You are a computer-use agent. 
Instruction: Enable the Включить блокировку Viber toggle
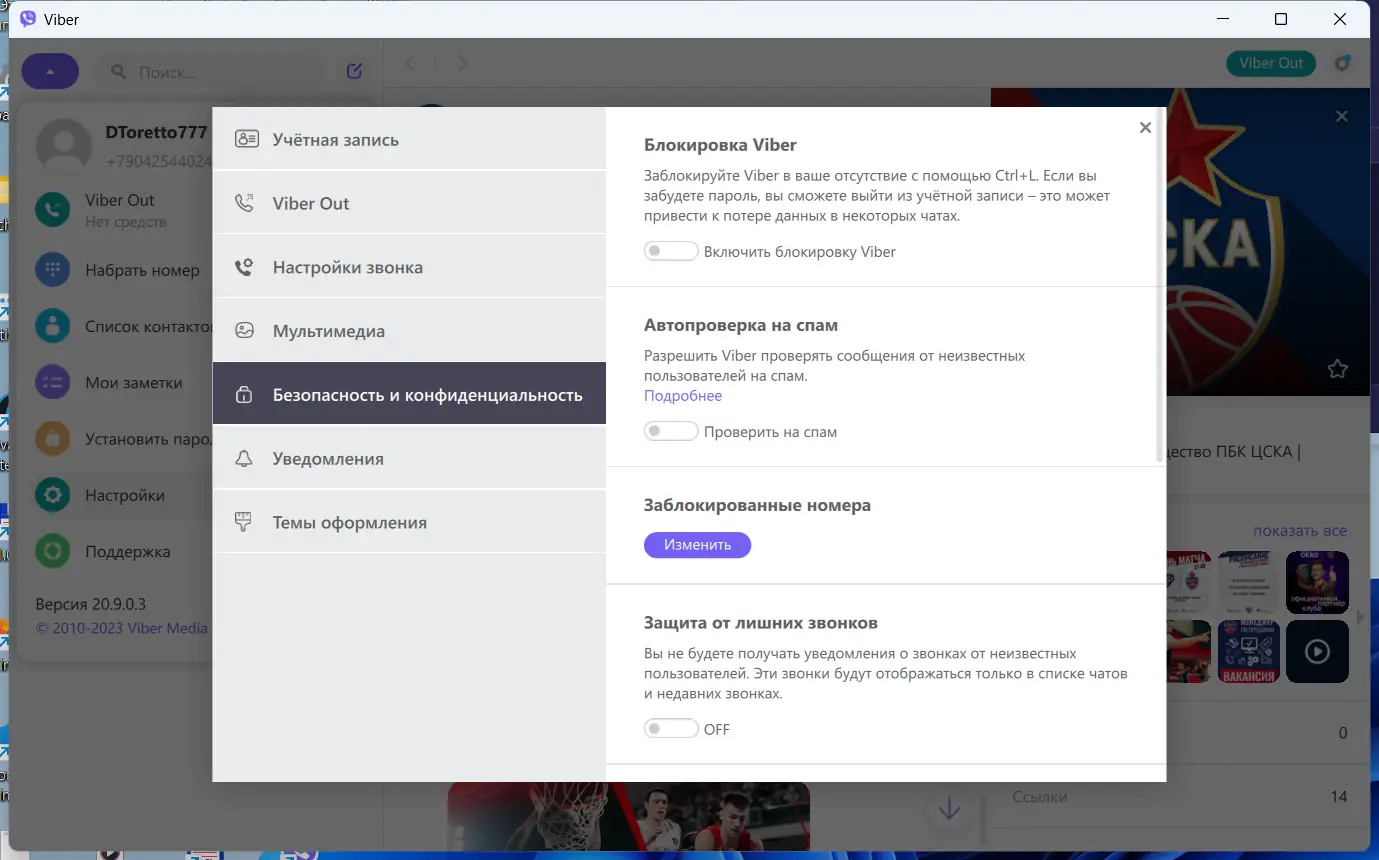[x=671, y=251]
